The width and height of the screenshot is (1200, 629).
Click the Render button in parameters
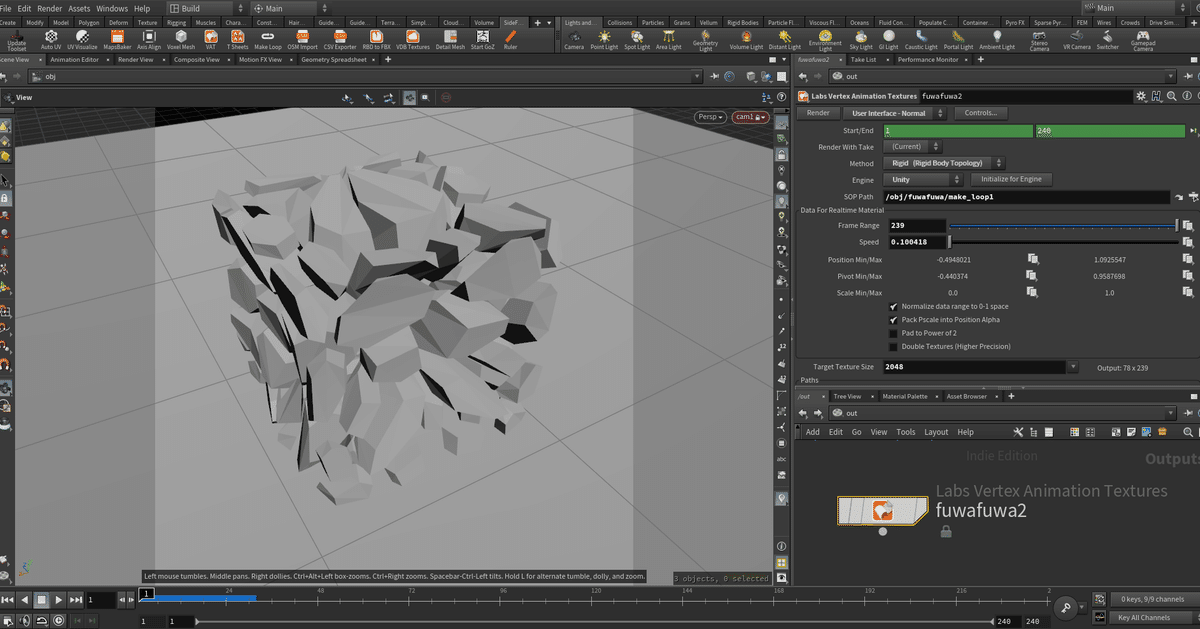tap(818, 113)
